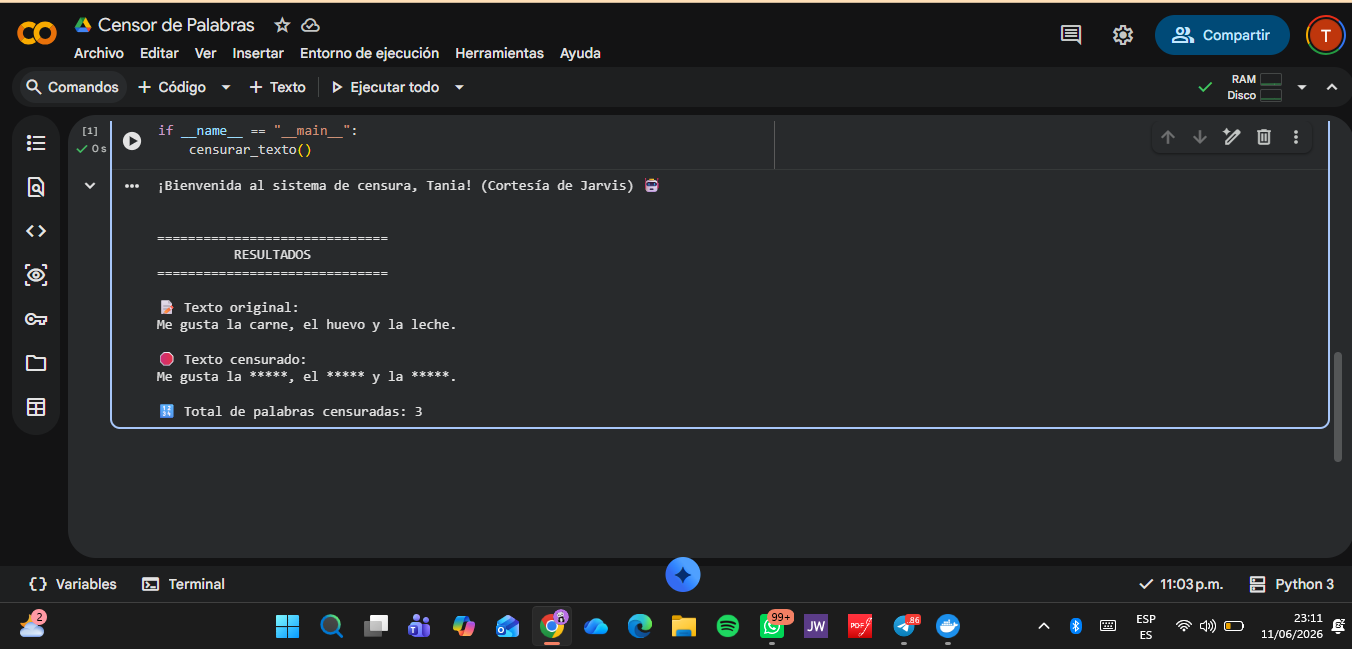Viewport: 1352px width, 649px height.
Task: Run the censurar_texto cell
Action: click(132, 141)
